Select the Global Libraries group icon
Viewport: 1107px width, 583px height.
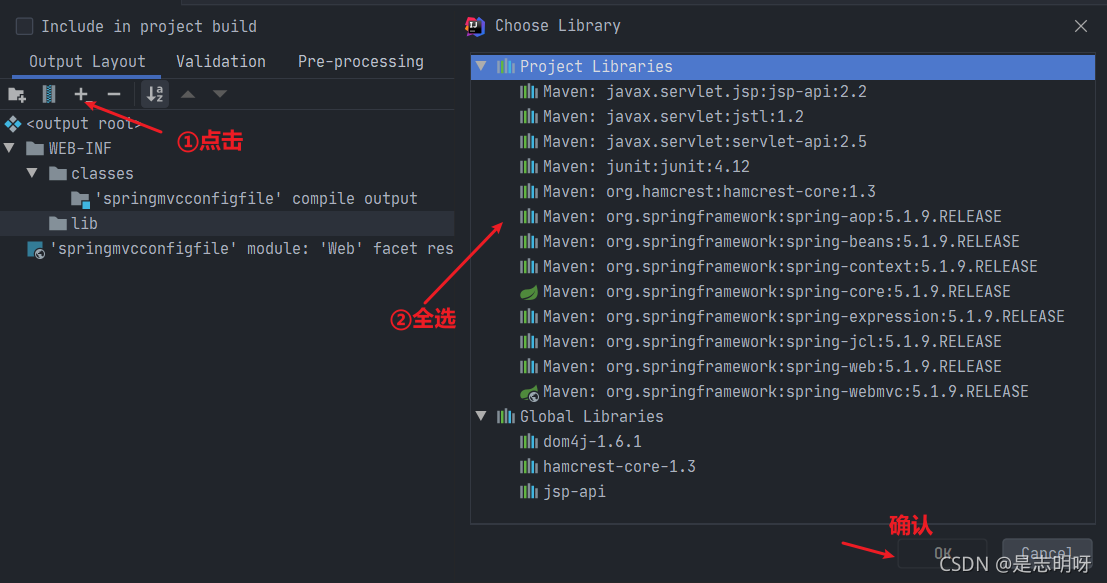(505, 416)
